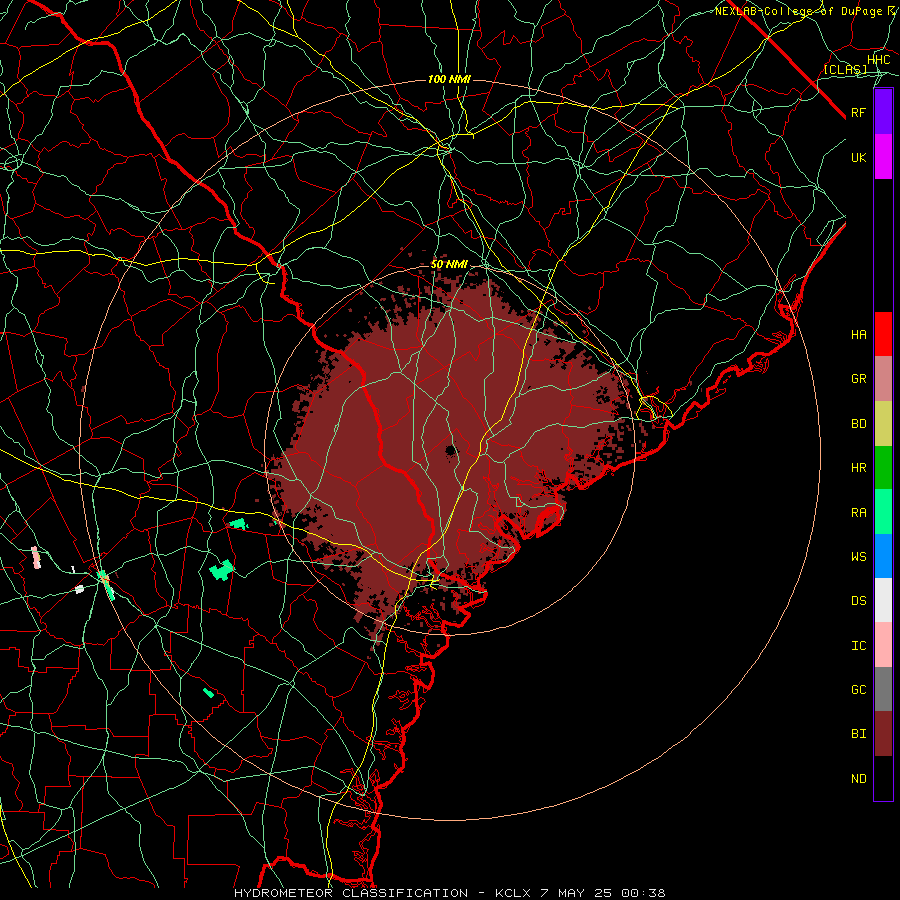
Task: Click the [CLAS] units label
Action: coord(845,70)
